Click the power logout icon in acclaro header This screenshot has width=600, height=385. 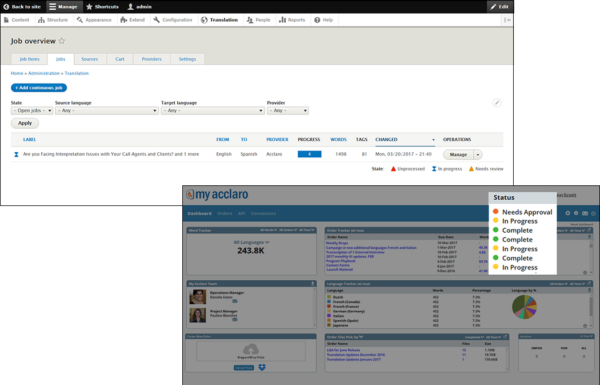pyautogui.click(x=593, y=213)
